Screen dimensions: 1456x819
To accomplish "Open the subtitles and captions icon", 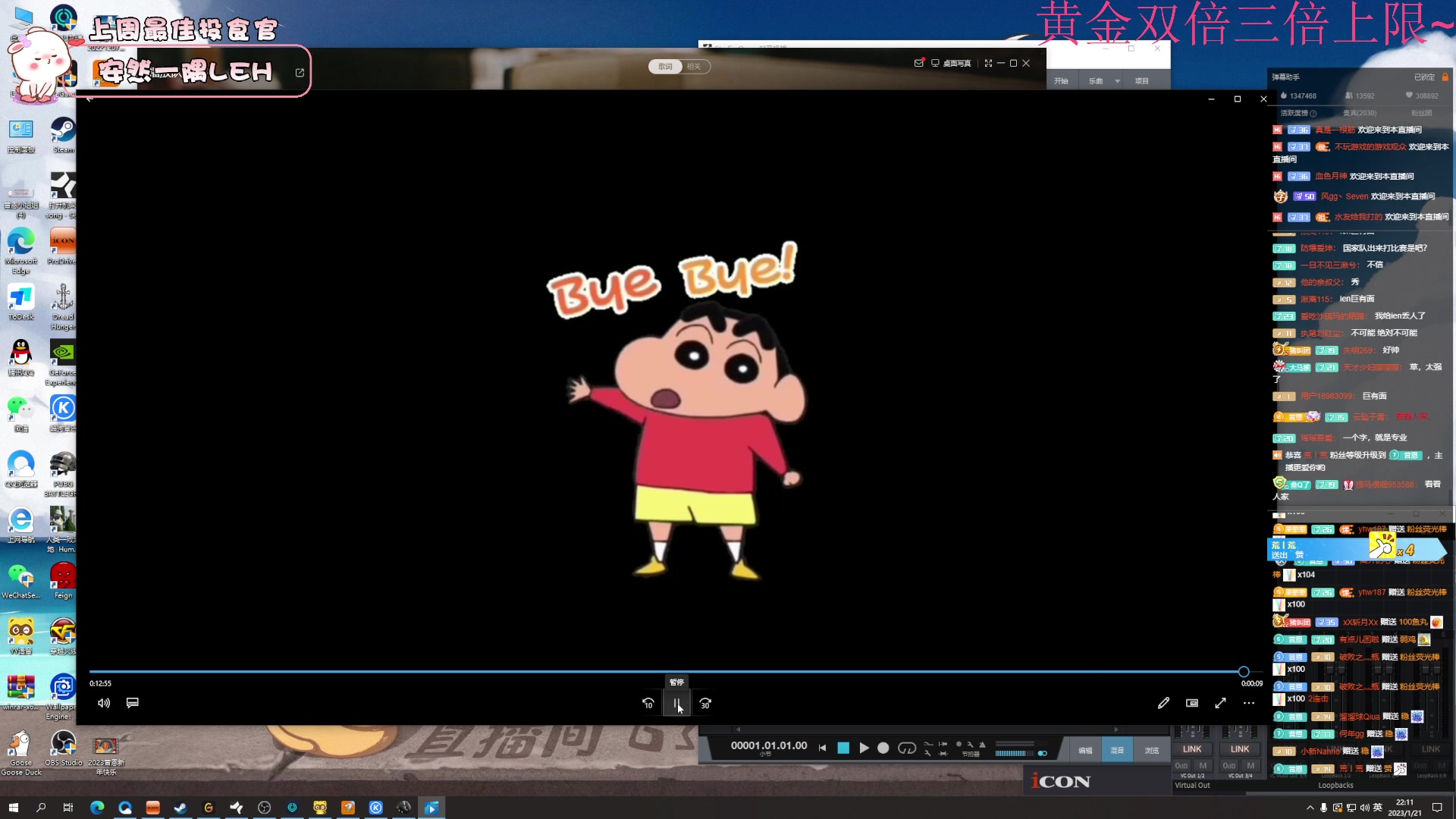I will (133, 703).
